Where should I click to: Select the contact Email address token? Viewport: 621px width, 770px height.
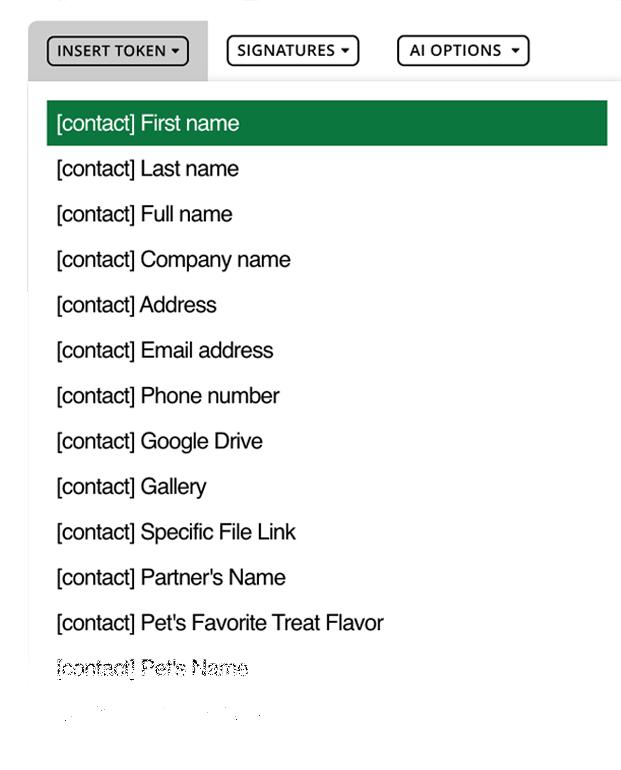(x=165, y=351)
